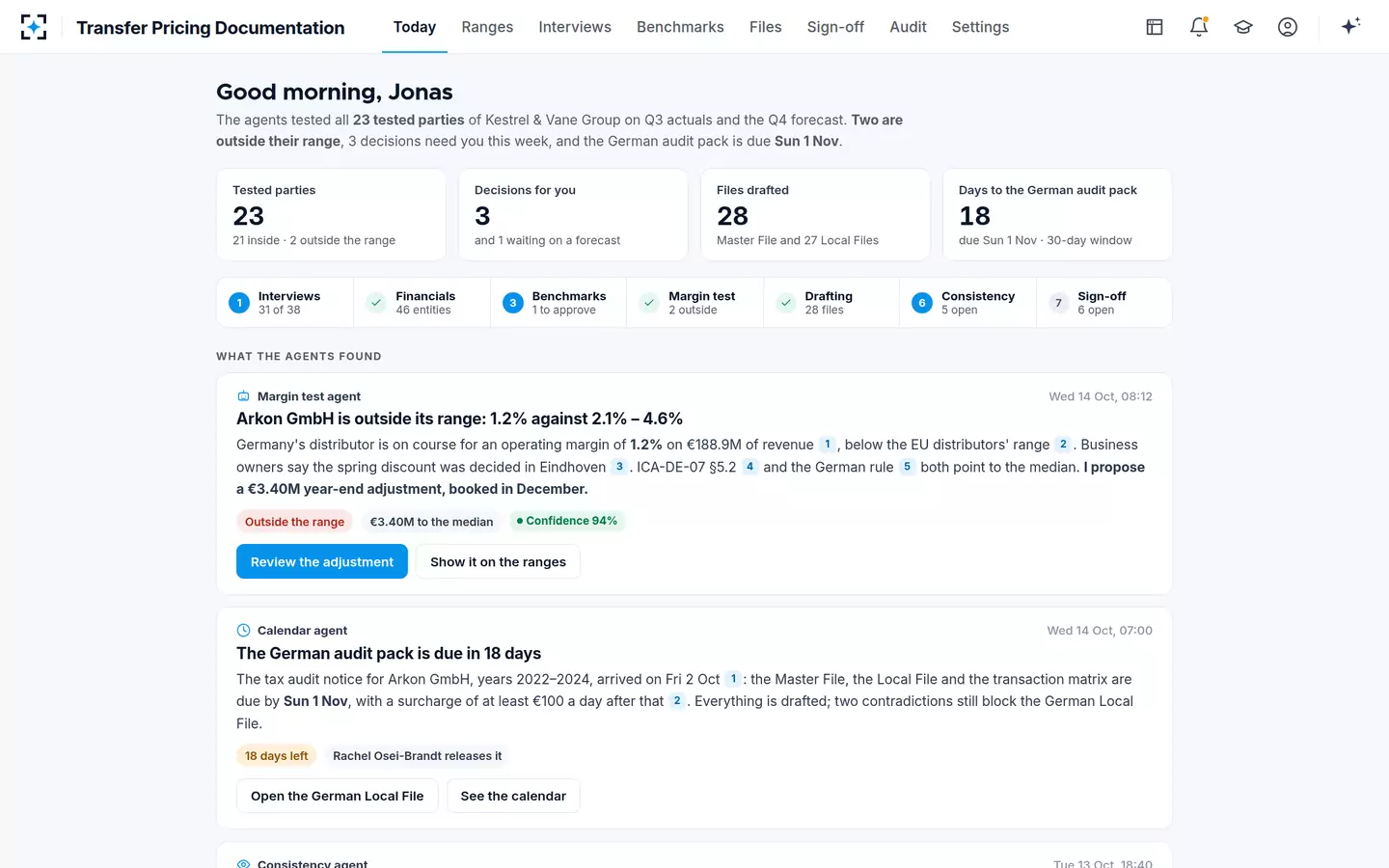Image resolution: width=1389 pixels, height=868 pixels.
Task: Open the layout panel icon in the header
Action: (1155, 27)
